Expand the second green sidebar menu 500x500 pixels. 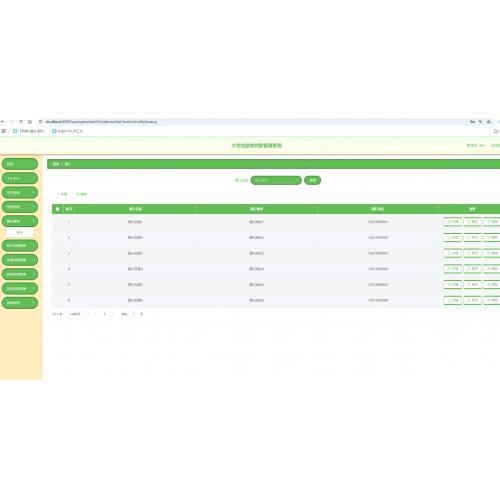click(x=20, y=178)
